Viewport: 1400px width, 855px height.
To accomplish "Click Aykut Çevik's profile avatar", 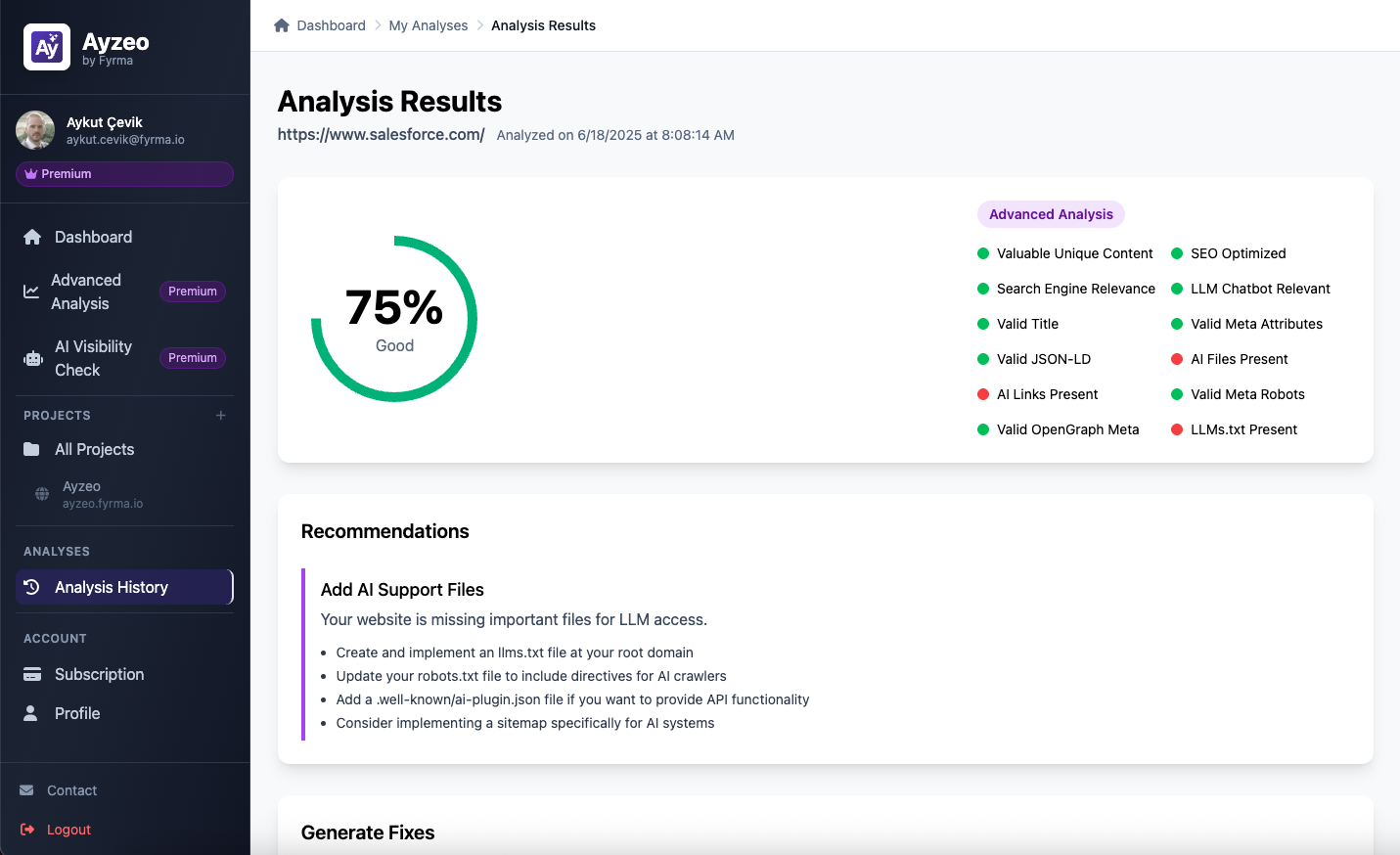I will (x=35, y=130).
